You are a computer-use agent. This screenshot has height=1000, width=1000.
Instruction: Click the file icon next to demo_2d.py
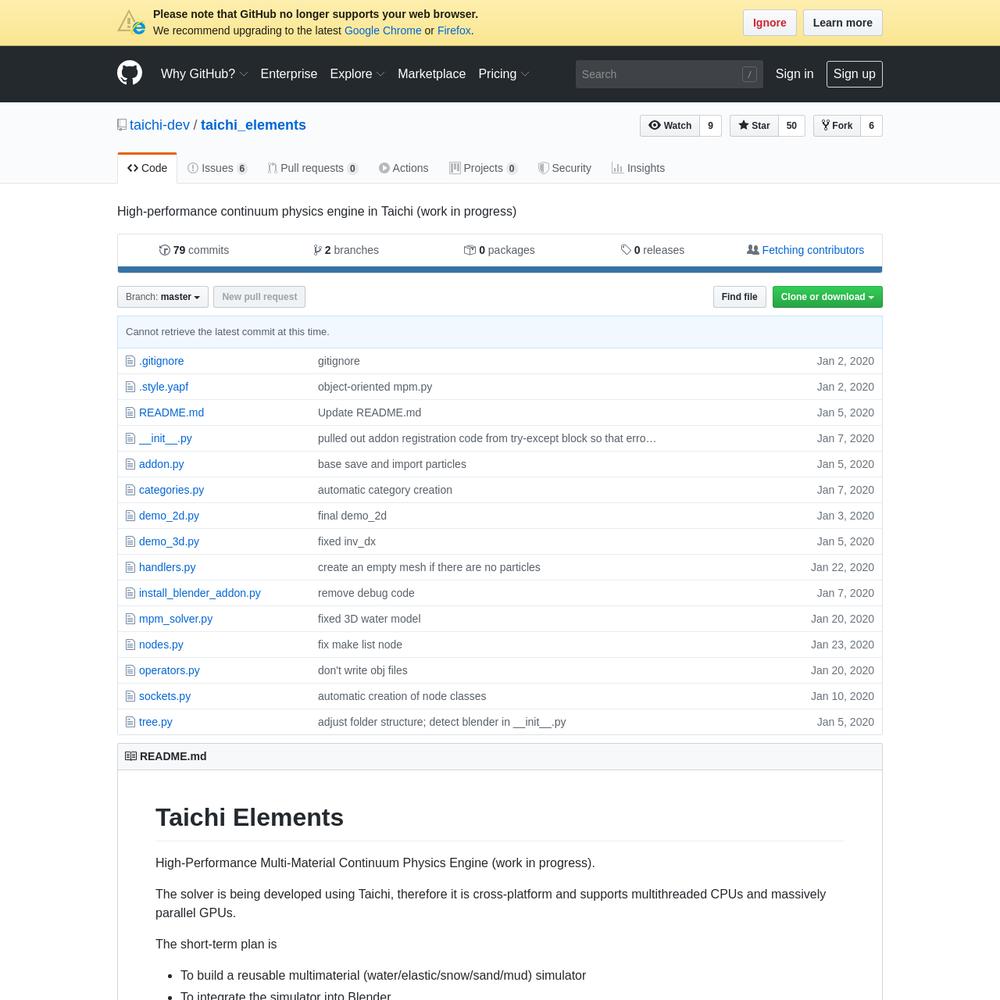pyautogui.click(x=130, y=515)
